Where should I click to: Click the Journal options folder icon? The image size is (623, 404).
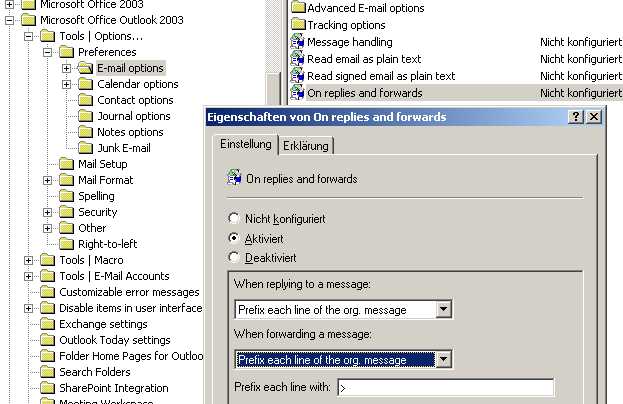point(85,116)
